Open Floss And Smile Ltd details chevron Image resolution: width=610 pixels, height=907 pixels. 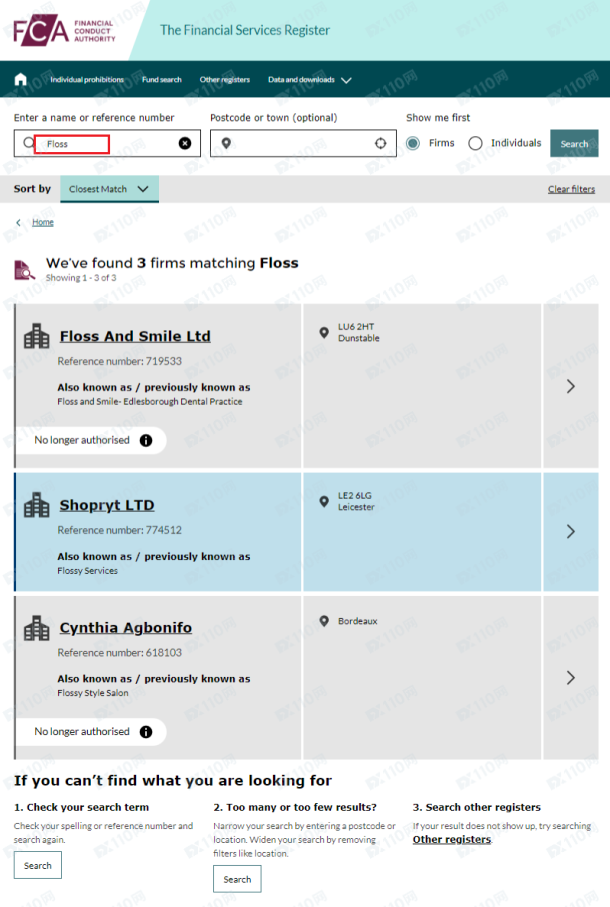tap(571, 386)
